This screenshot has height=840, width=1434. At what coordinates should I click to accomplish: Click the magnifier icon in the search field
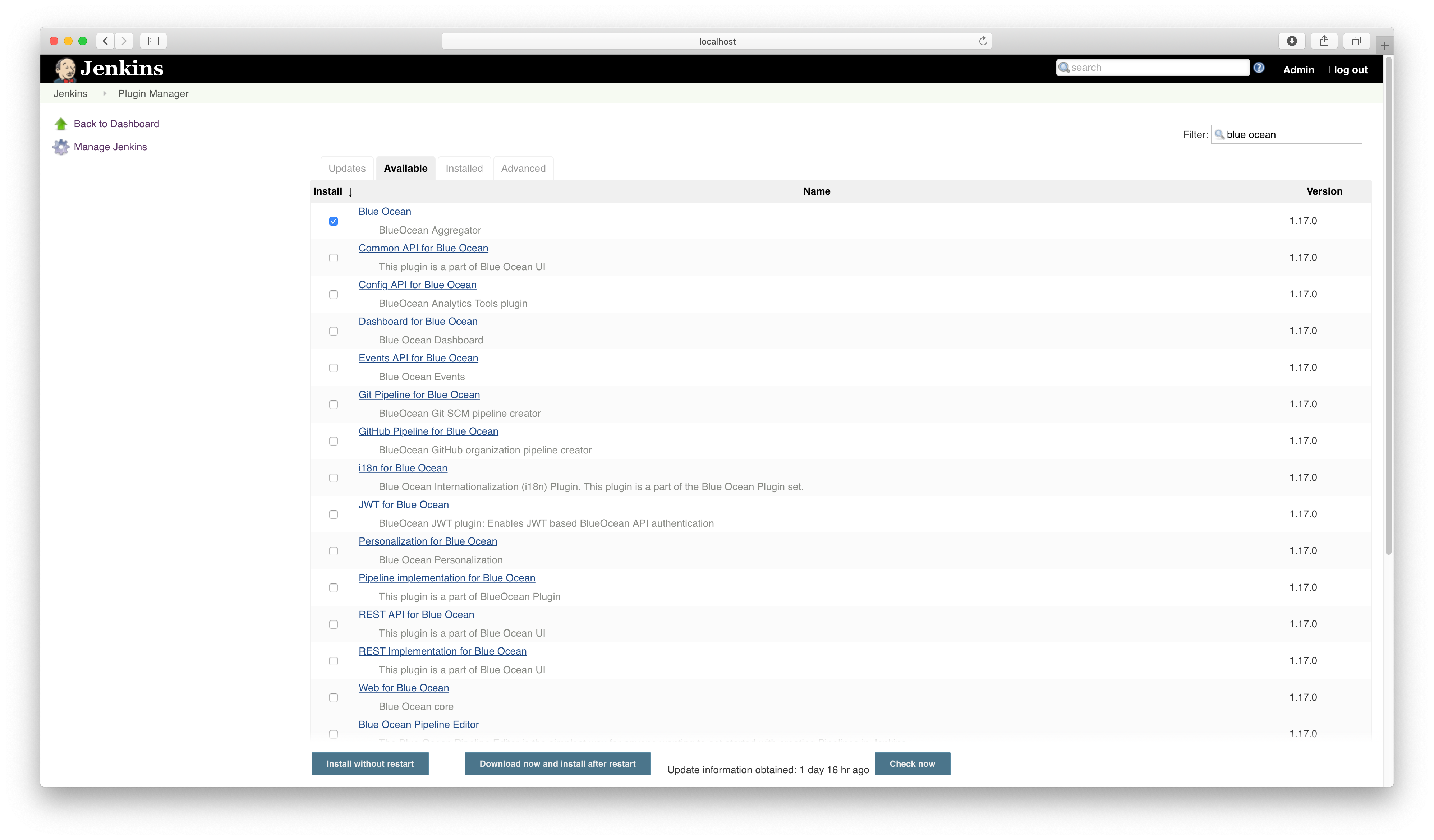pos(1065,67)
